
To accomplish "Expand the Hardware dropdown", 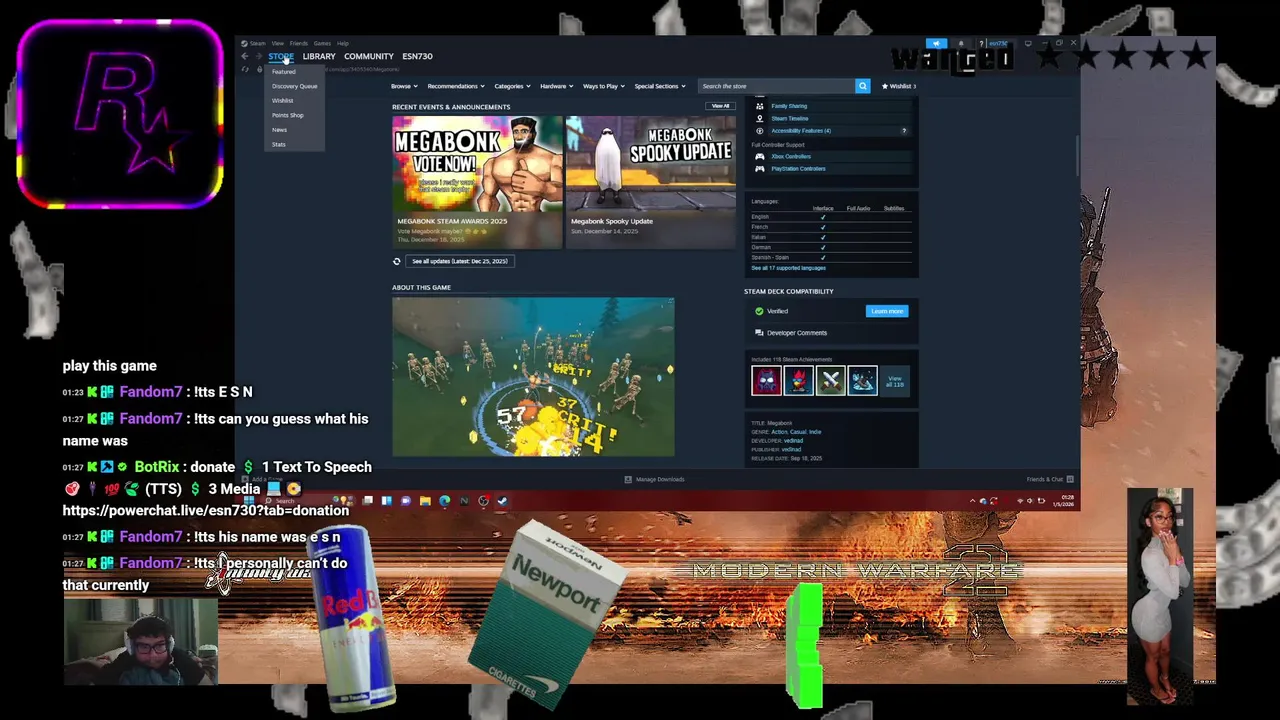I will [x=556, y=86].
